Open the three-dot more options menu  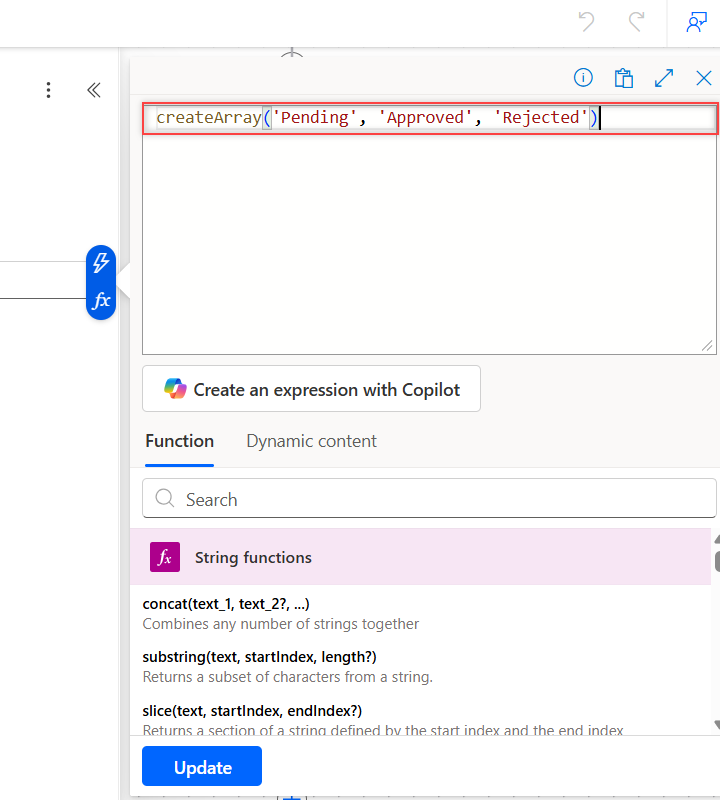[48, 90]
